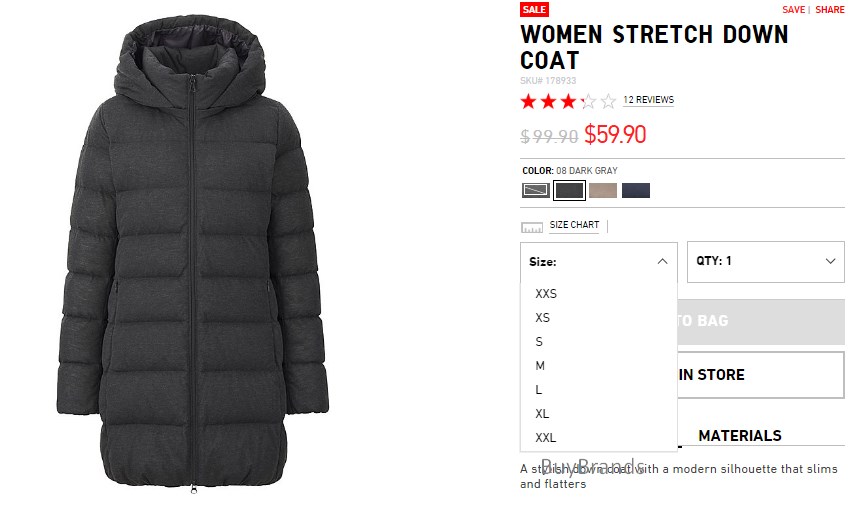Image resolution: width=859 pixels, height=506 pixels.
Task: Click the SHARE link
Action: click(x=829, y=9)
